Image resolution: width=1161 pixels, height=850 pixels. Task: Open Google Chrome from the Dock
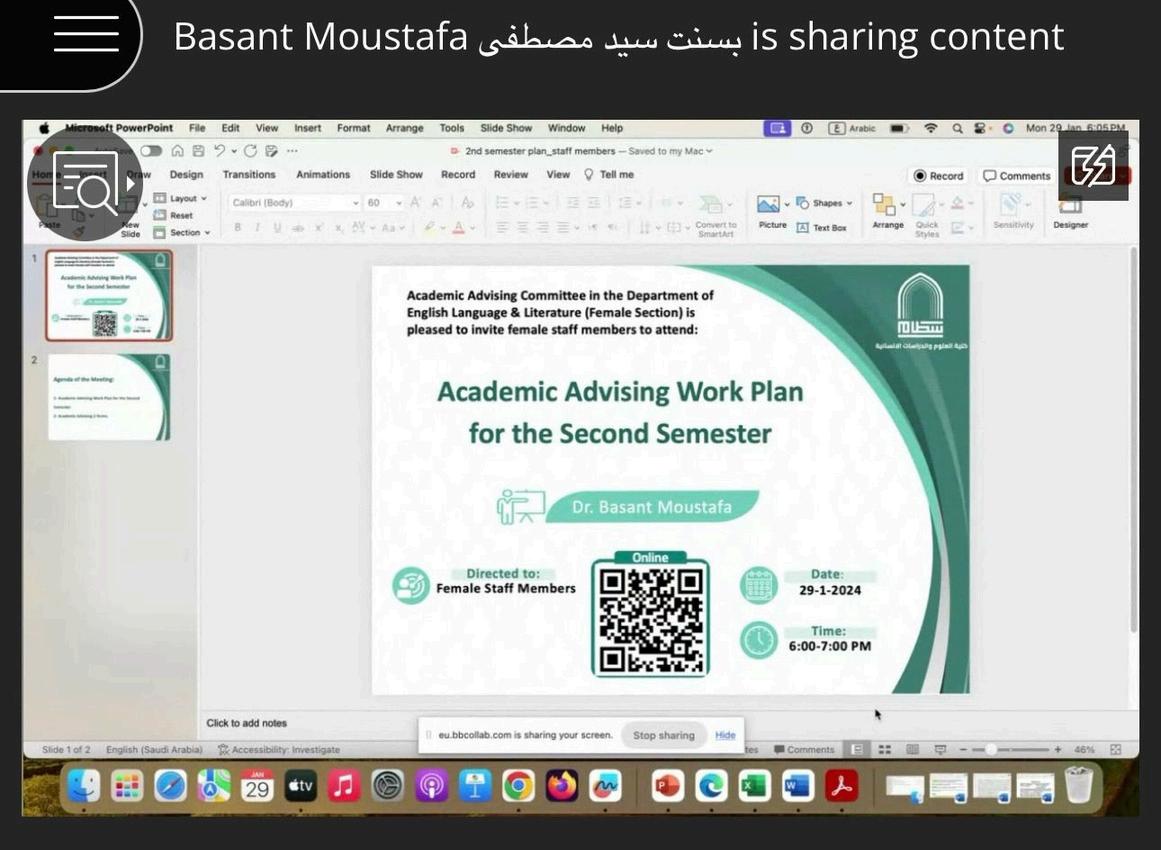[x=518, y=786]
